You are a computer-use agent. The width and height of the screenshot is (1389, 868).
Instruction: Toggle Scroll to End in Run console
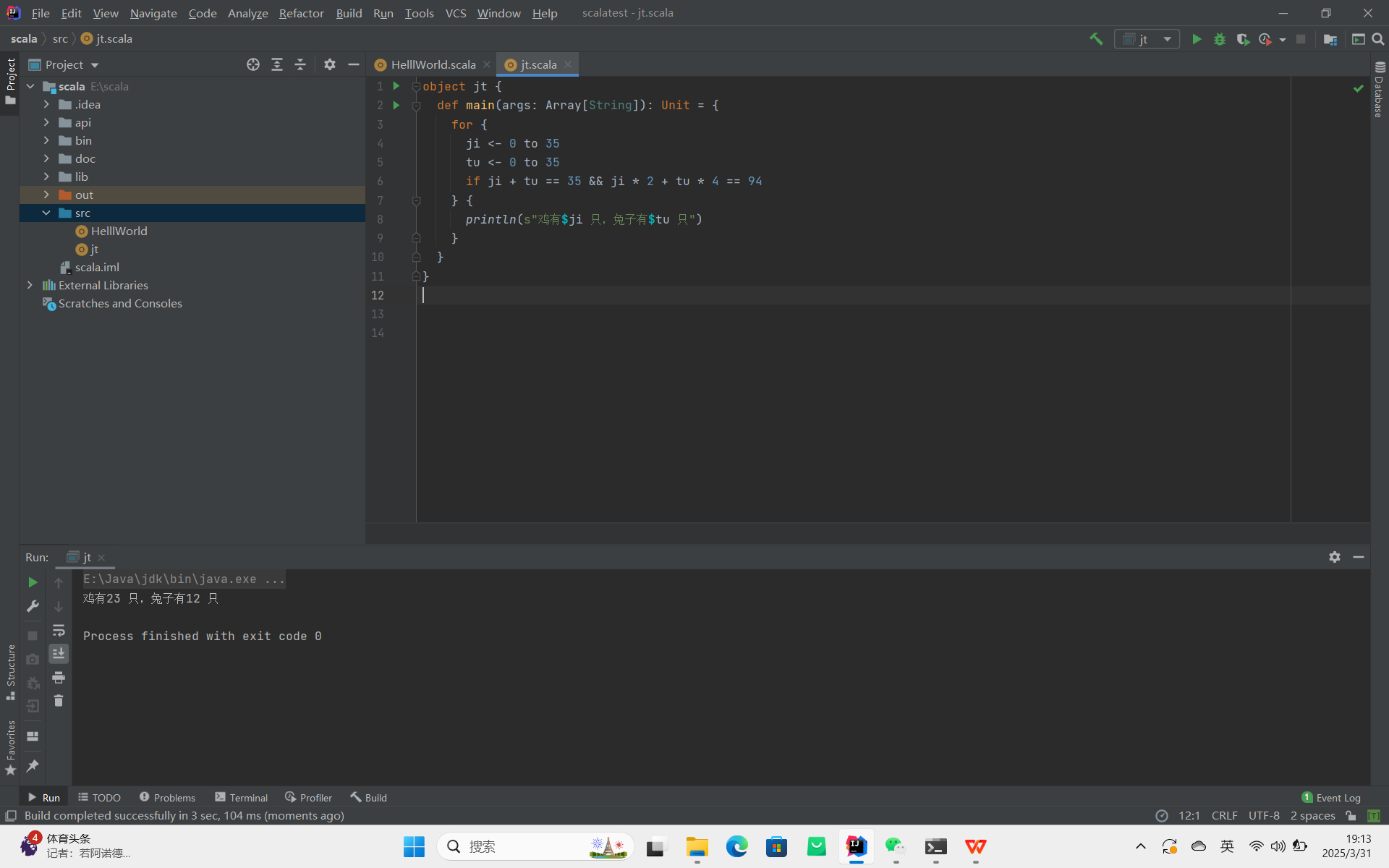(59, 653)
